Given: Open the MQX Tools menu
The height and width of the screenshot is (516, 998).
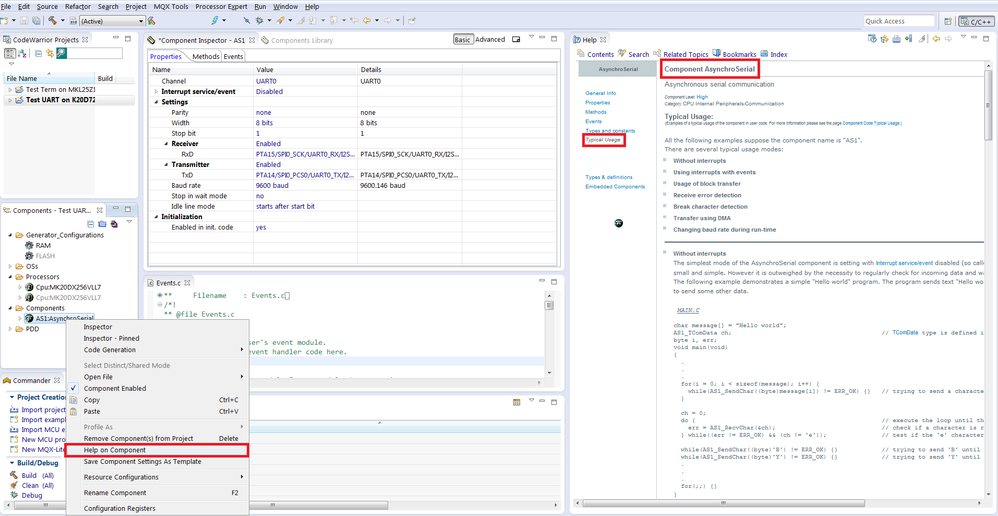Looking at the screenshot, I should [171, 6].
